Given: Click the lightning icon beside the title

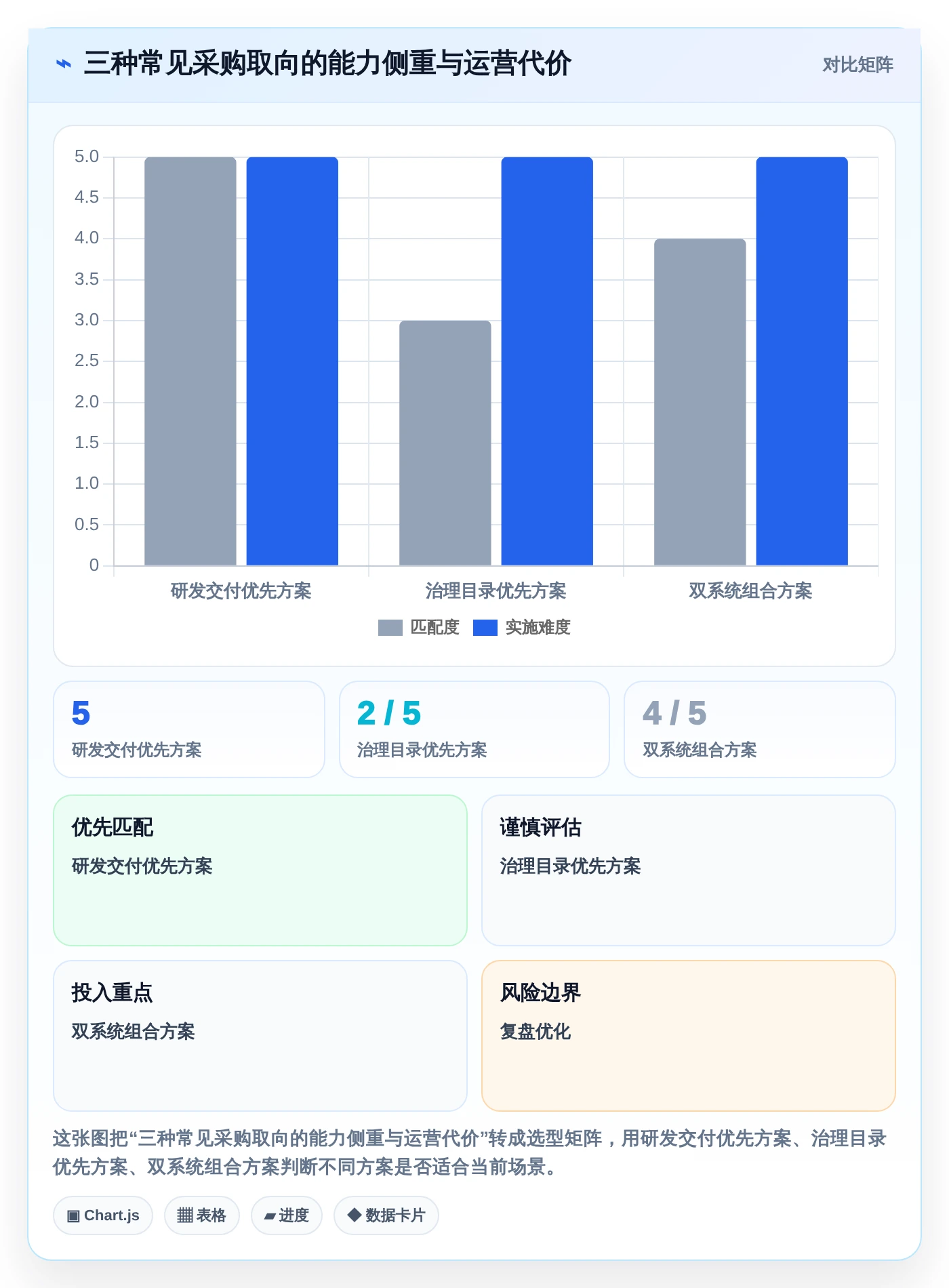Looking at the screenshot, I should tap(64, 64).
